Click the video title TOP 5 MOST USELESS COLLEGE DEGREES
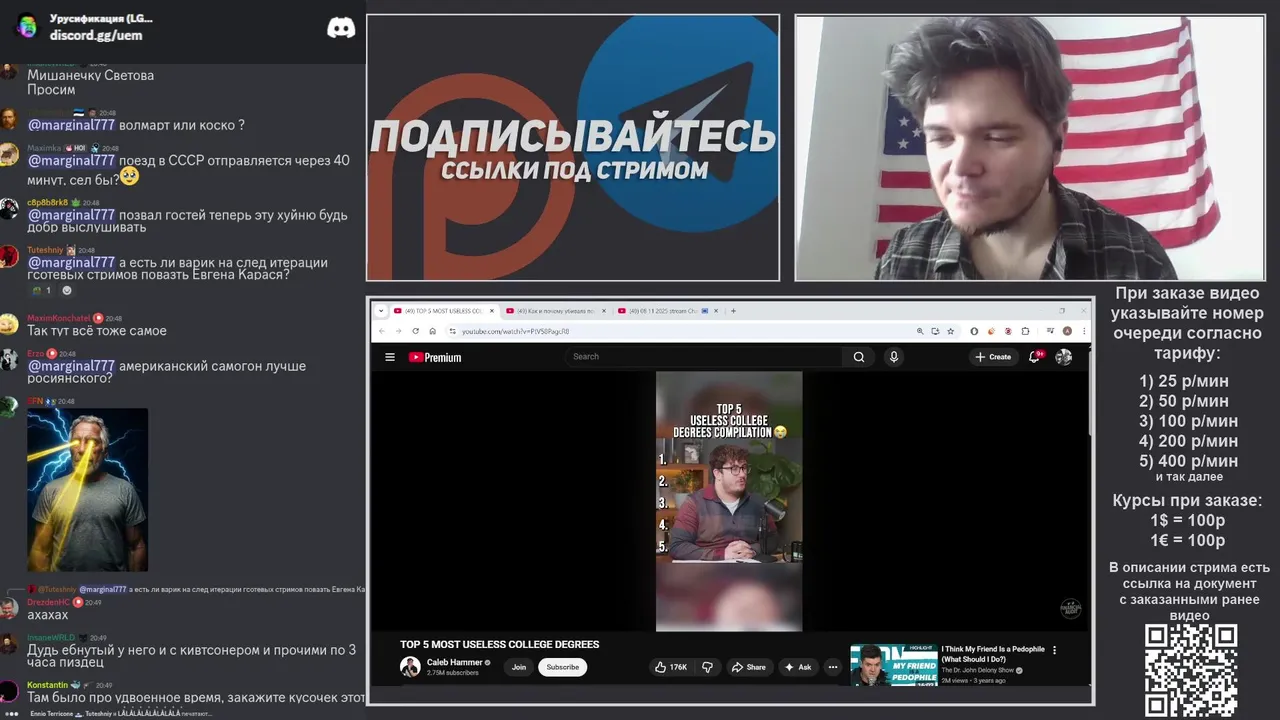The image size is (1280, 720). pos(500,645)
